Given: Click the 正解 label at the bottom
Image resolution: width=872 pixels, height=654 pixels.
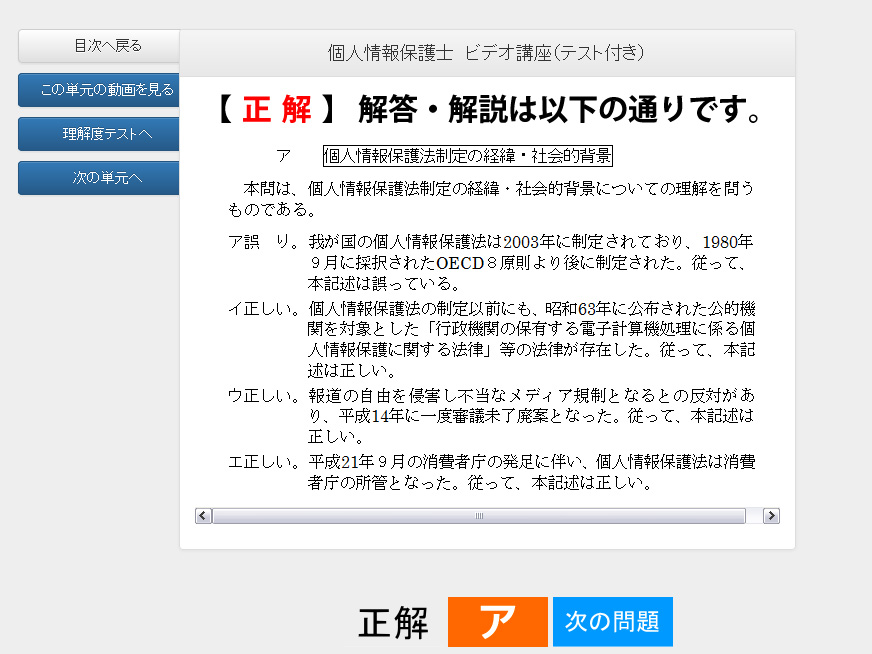Looking at the screenshot, I should [x=394, y=623].
